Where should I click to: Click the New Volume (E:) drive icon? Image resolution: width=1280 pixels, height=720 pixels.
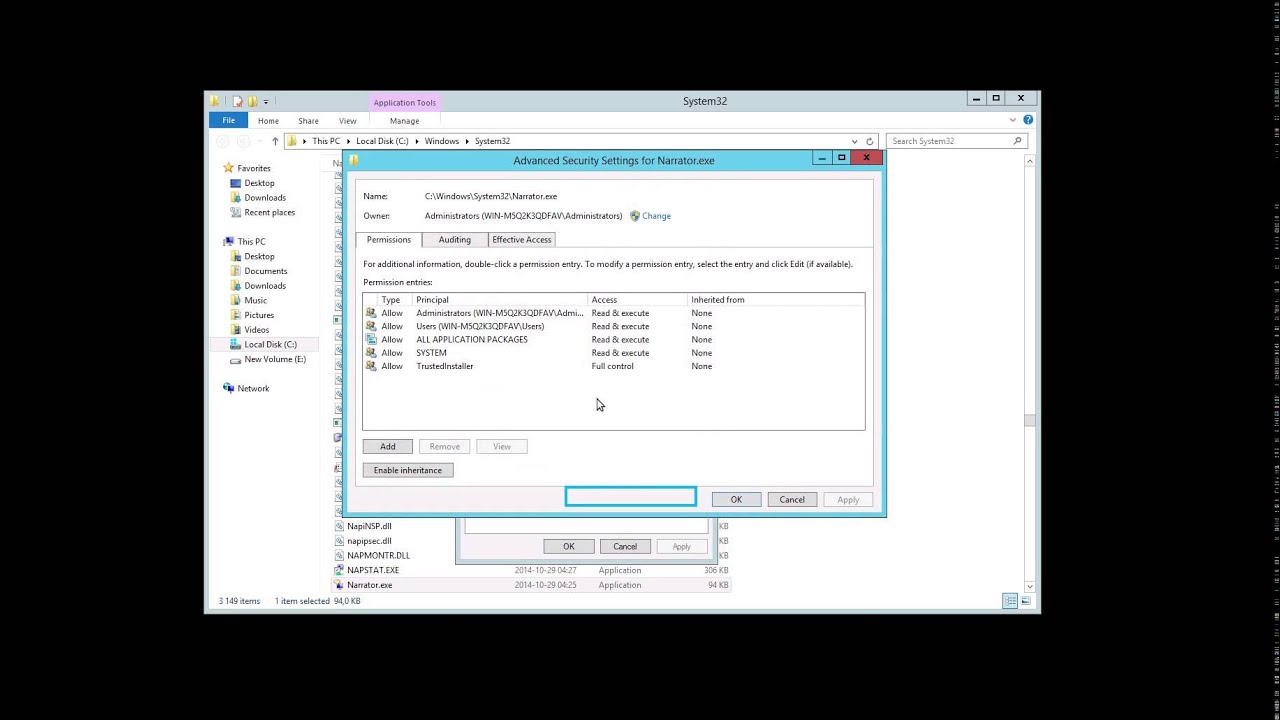(x=236, y=359)
